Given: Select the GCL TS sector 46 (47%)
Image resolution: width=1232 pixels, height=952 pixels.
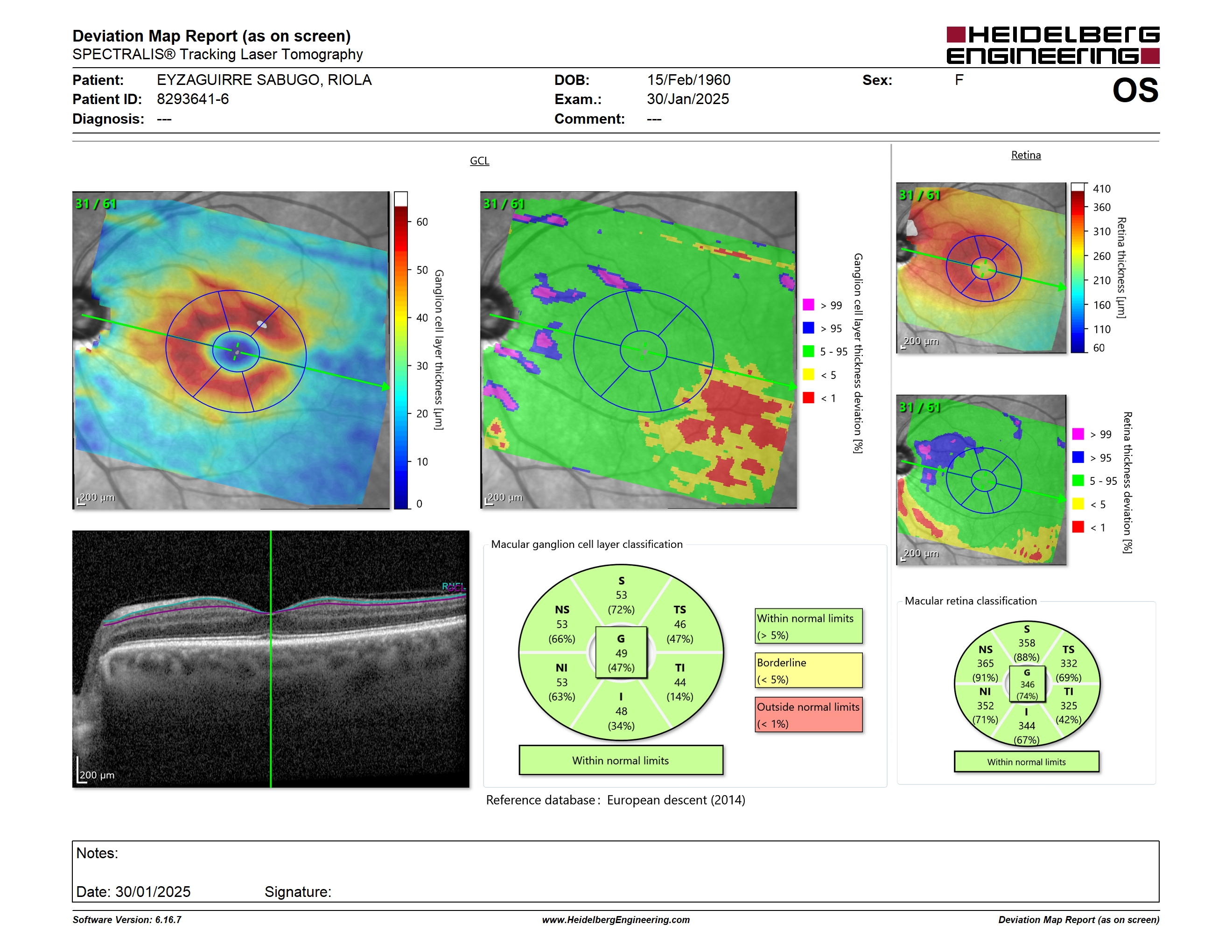Looking at the screenshot, I should (x=680, y=624).
